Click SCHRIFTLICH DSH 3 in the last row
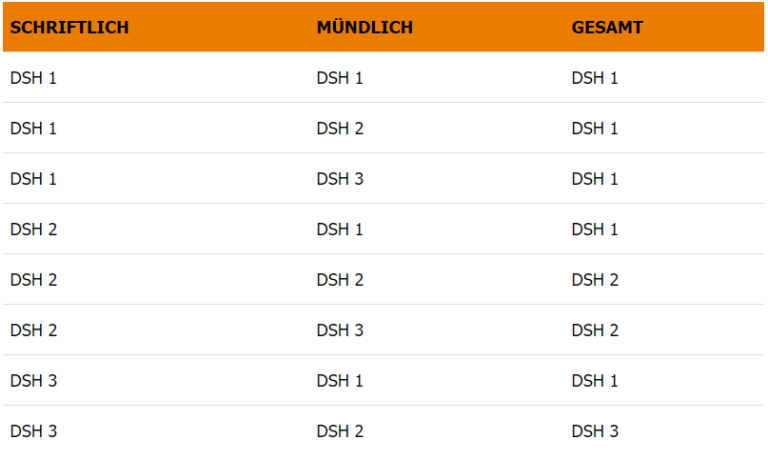The width and height of the screenshot is (768, 460). point(33,431)
